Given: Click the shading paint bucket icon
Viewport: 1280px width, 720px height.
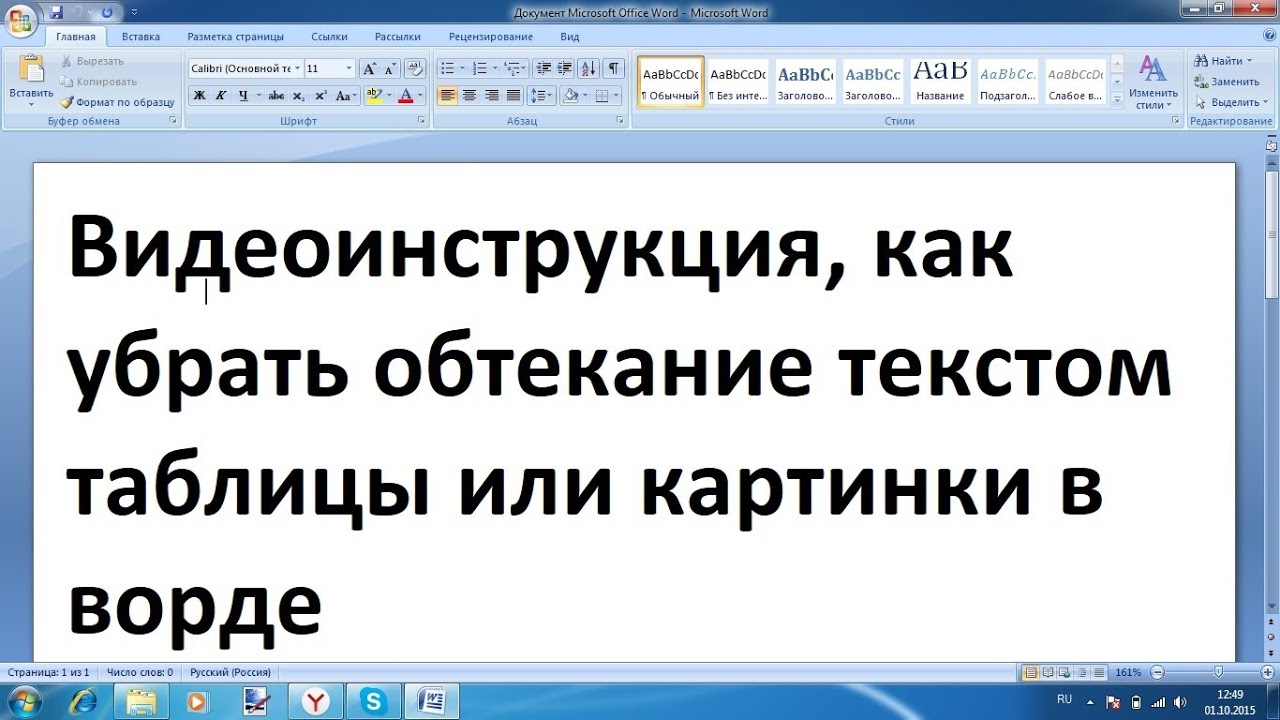Looking at the screenshot, I should [570, 96].
